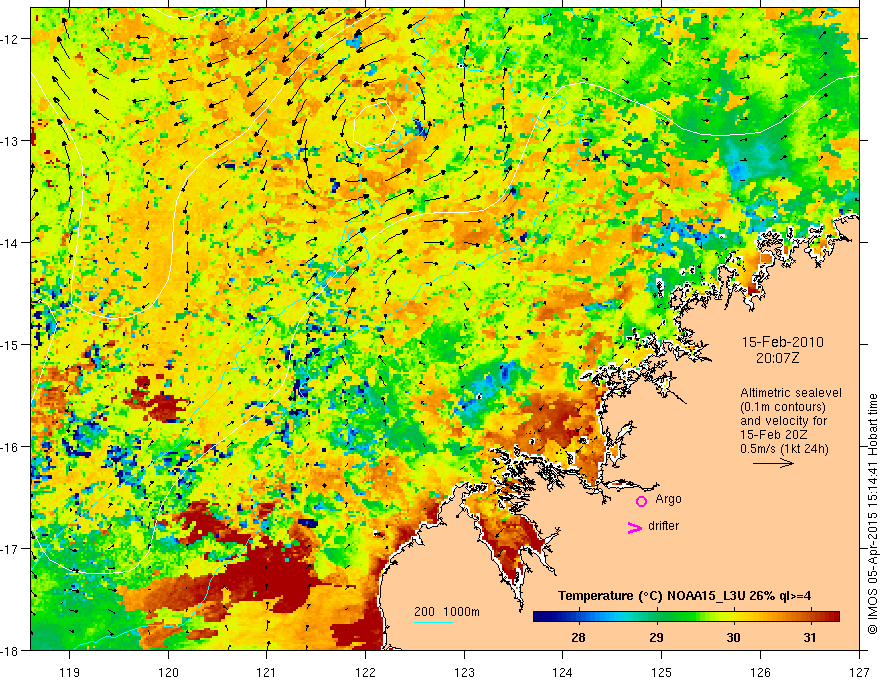The height and width of the screenshot is (680, 880).
Task: Click the magenta Argo circle legend marker
Action: 641,501
